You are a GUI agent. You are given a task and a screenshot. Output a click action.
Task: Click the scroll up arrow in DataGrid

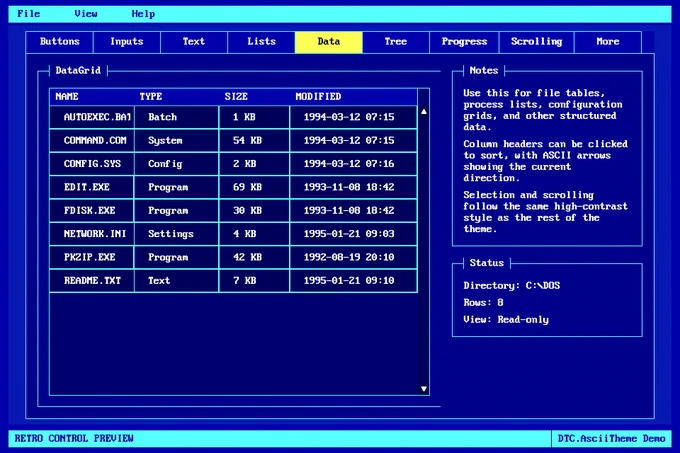click(x=424, y=112)
